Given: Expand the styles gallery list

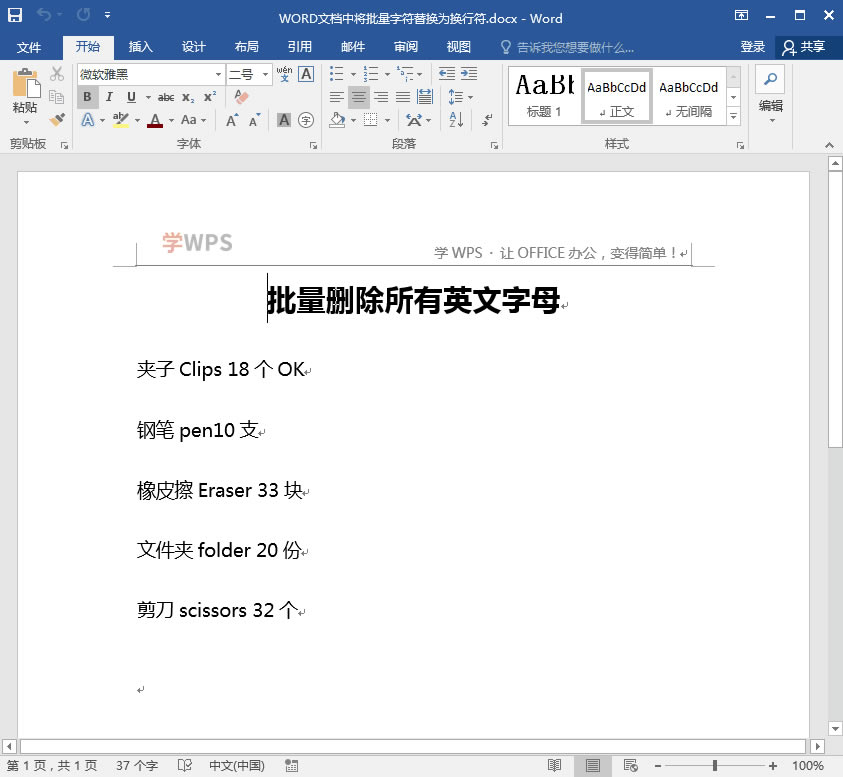Looking at the screenshot, I should [x=733, y=117].
